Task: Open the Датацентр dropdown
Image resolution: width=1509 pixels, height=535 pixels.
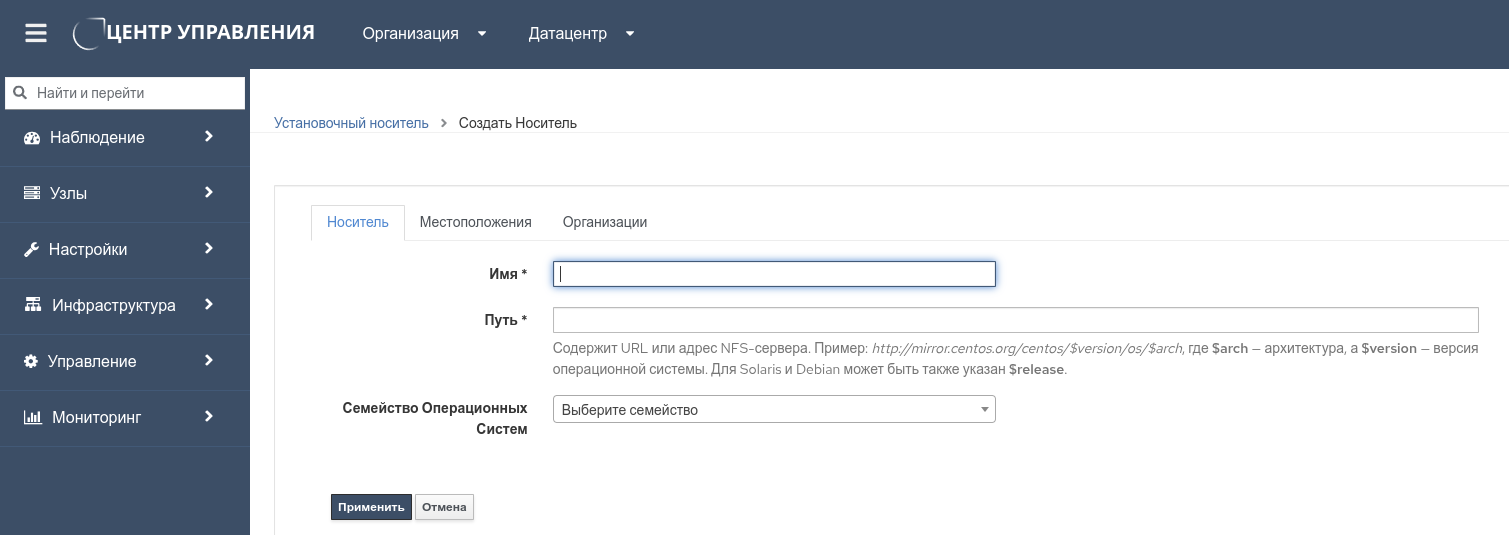Action: tap(581, 34)
